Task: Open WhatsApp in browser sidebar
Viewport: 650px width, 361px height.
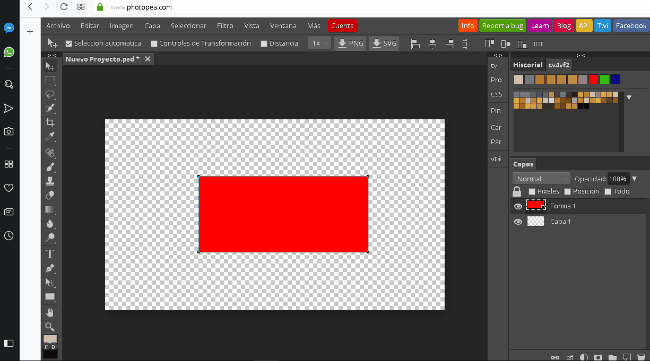Action: pos(9,52)
